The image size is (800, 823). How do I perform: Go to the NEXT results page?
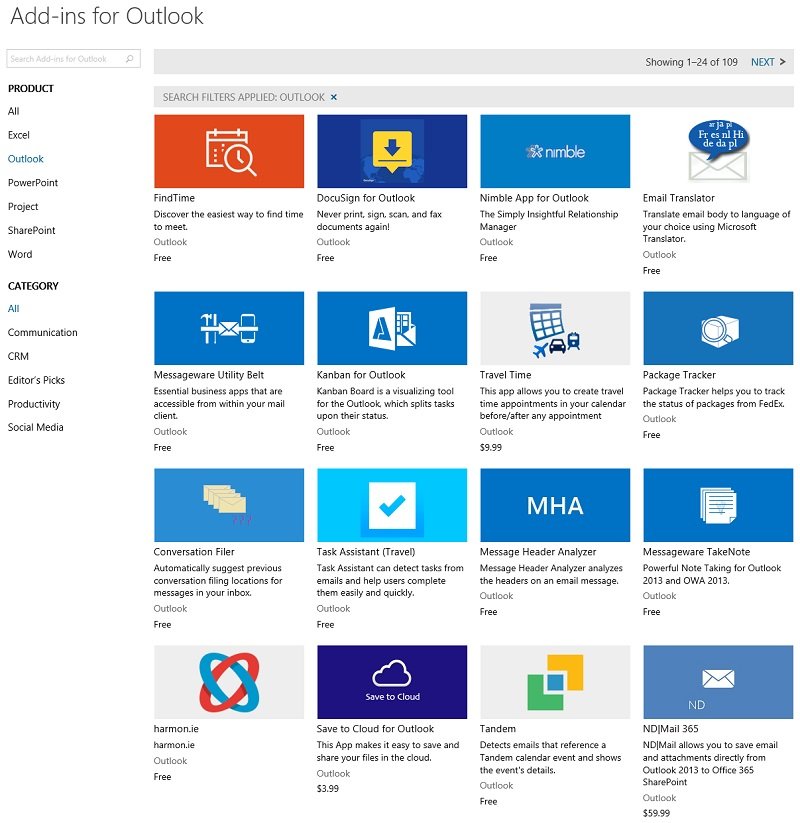(x=762, y=62)
